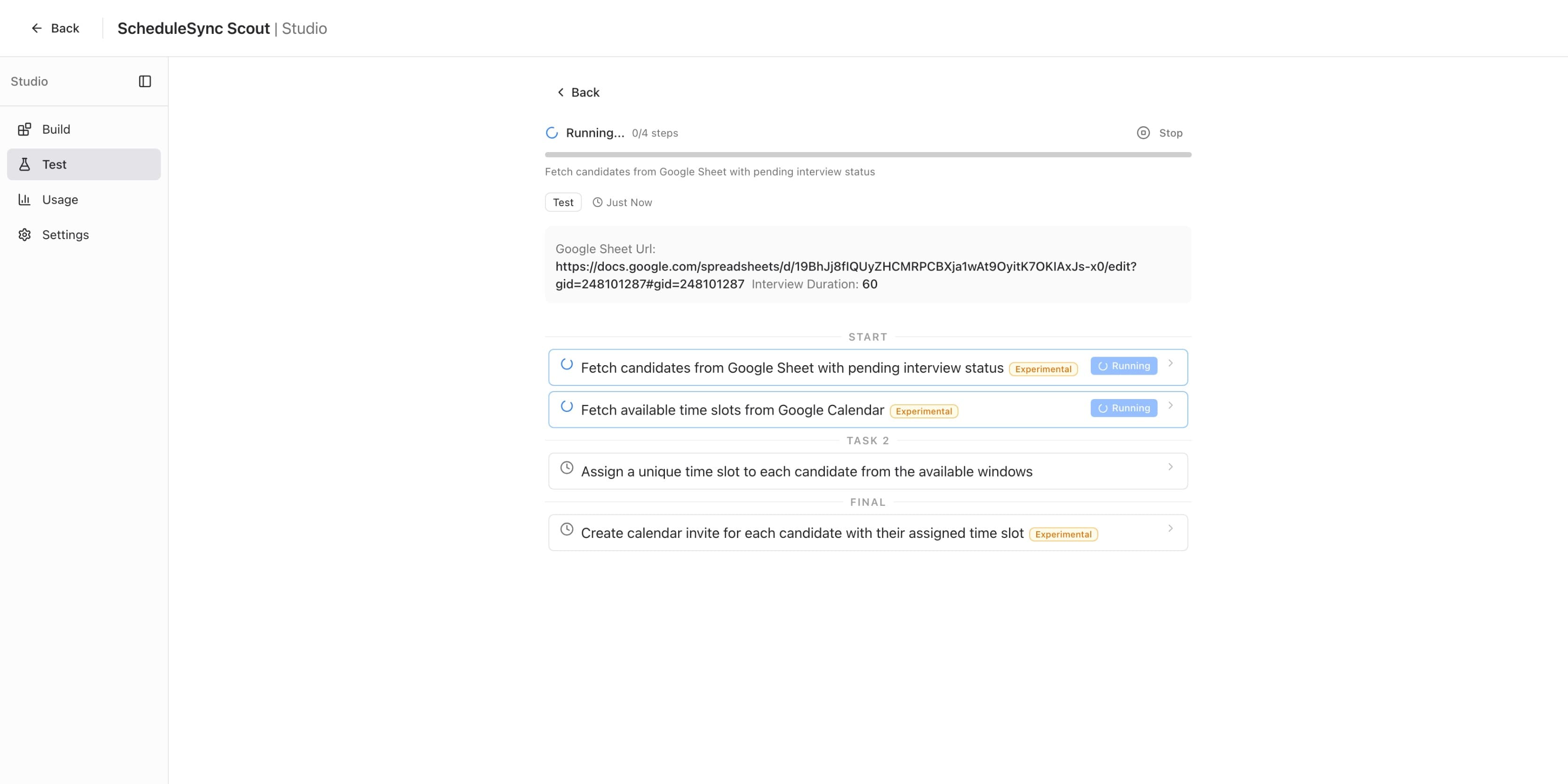Click the clock icon beside Just Now

[x=598, y=203]
